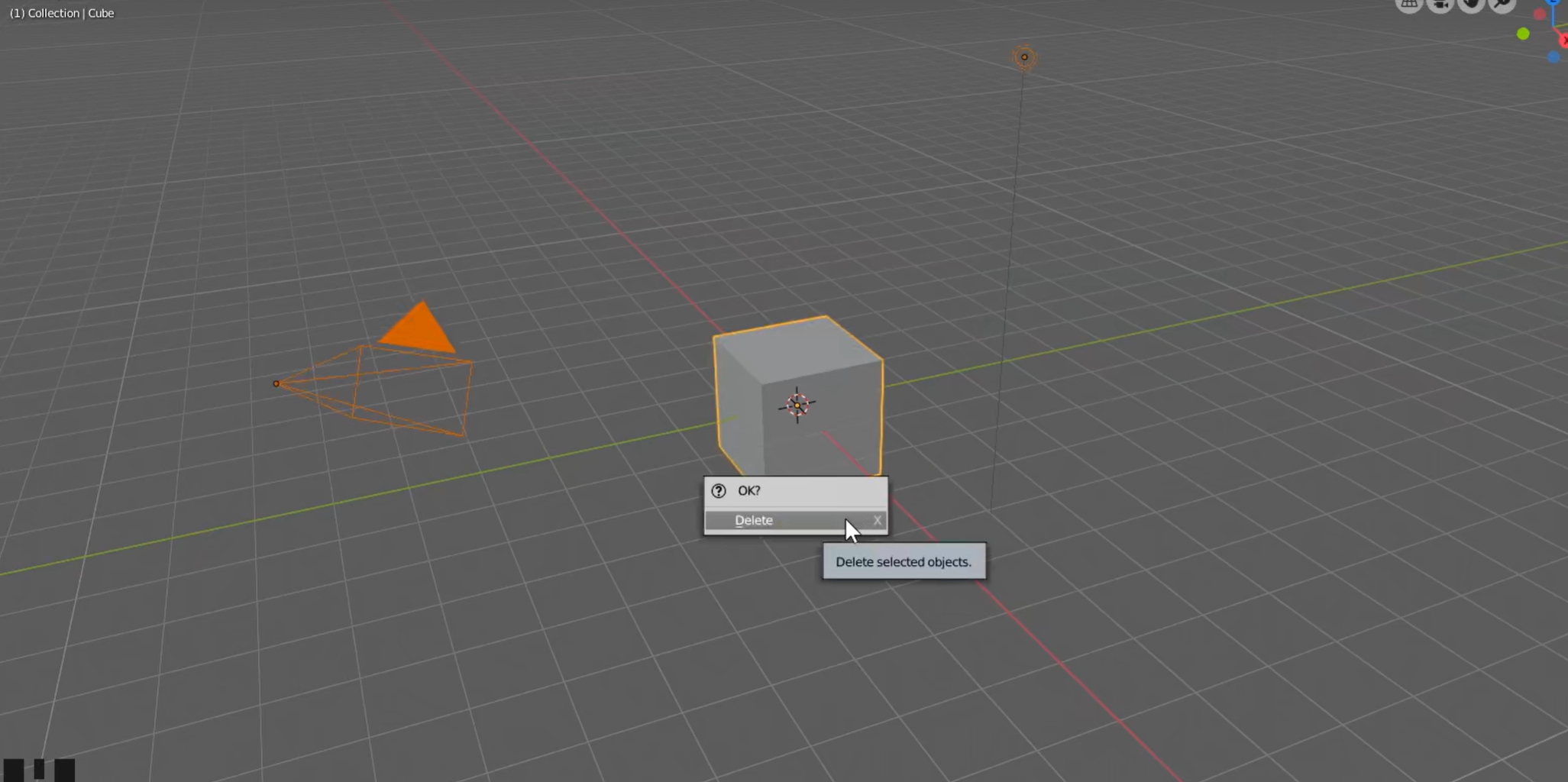1568x782 pixels.
Task: Click the hand pan view icon
Action: click(x=1470, y=5)
